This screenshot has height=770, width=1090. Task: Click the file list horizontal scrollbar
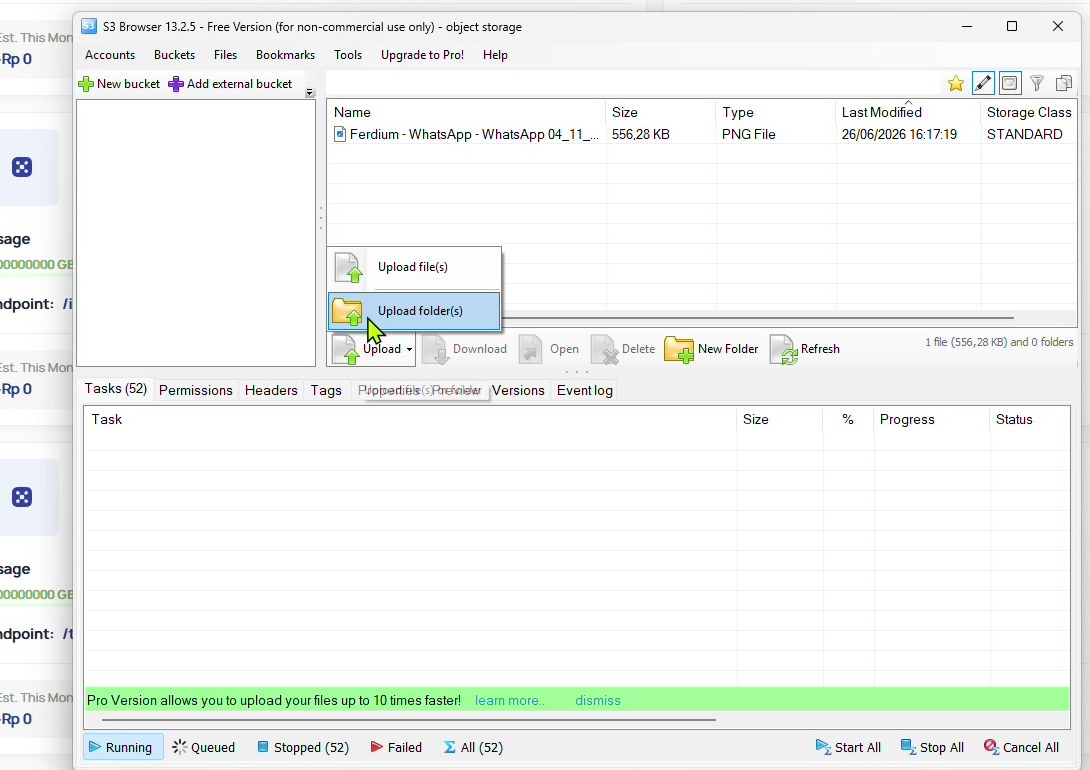click(756, 318)
